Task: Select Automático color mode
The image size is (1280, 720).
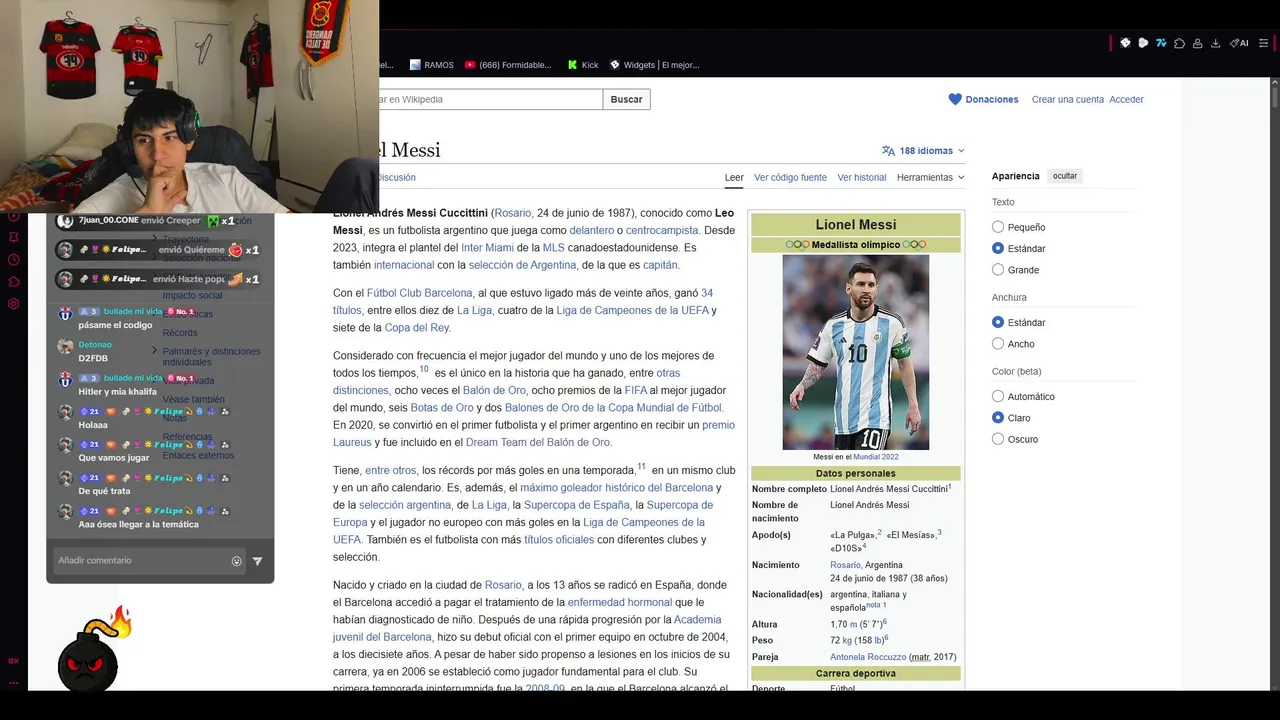Action: coord(998,396)
